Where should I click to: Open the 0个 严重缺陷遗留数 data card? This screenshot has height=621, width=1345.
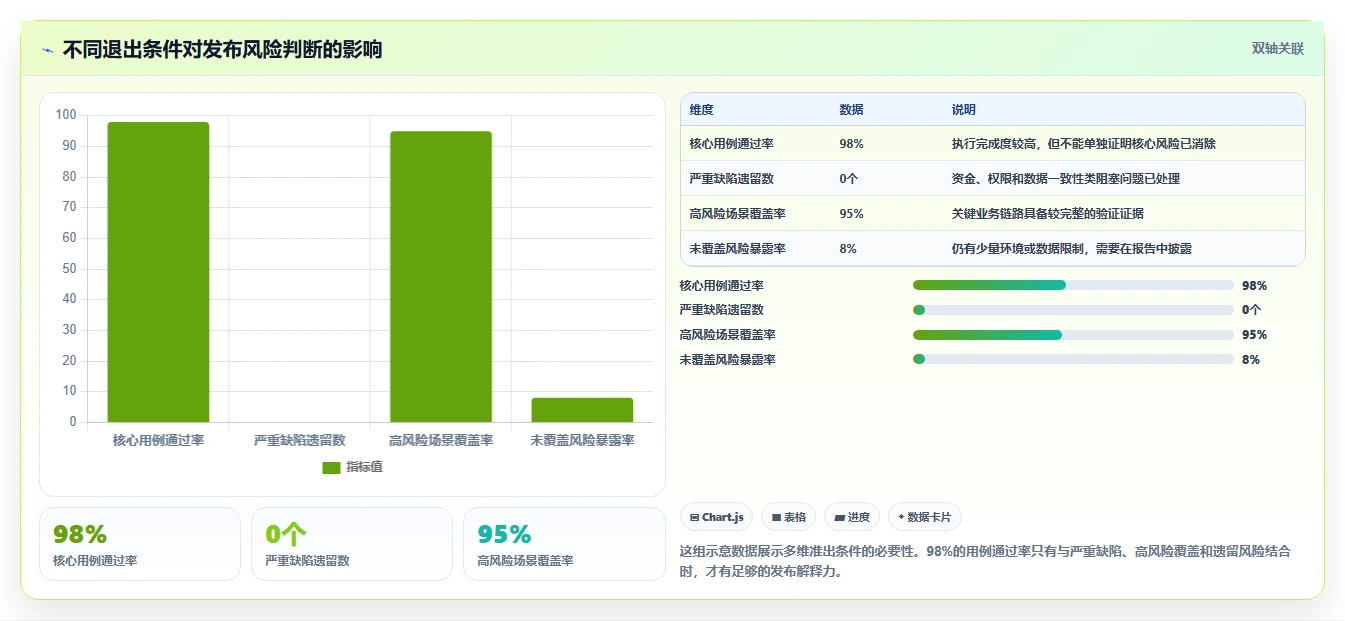coord(352,544)
